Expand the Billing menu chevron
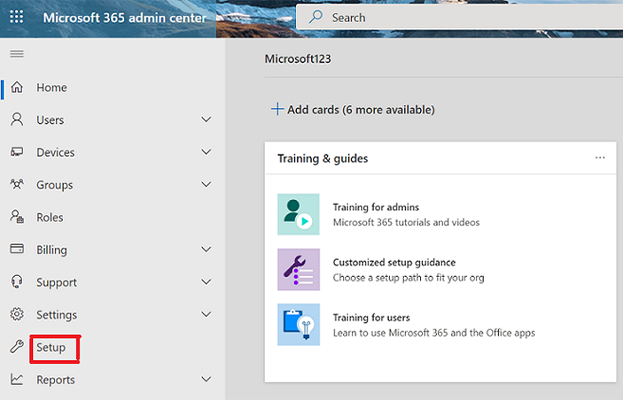This screenshot has height=400, width=623. tap(206, 249)
